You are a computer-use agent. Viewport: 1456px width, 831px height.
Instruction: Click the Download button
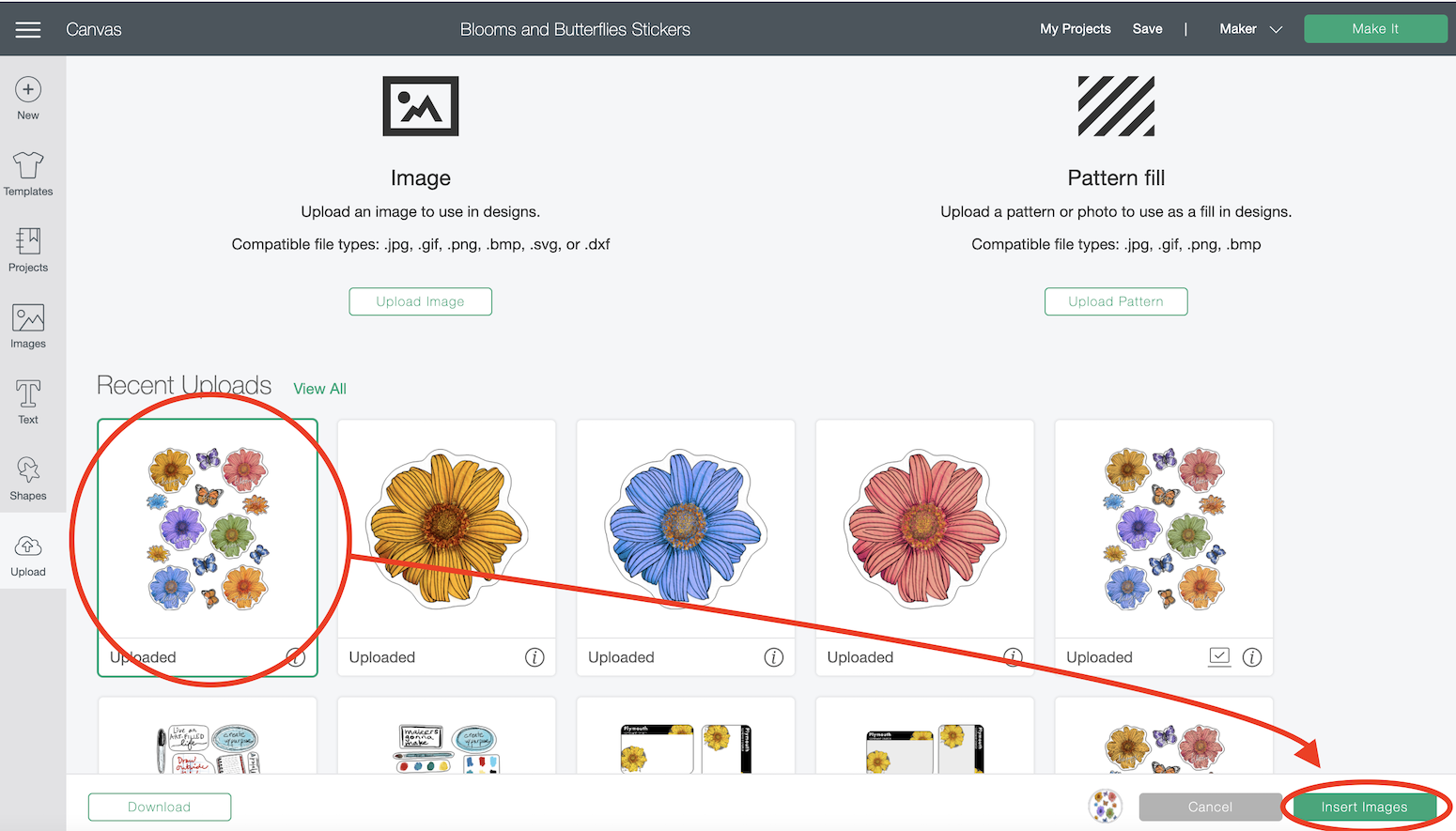tap(160, 807)
